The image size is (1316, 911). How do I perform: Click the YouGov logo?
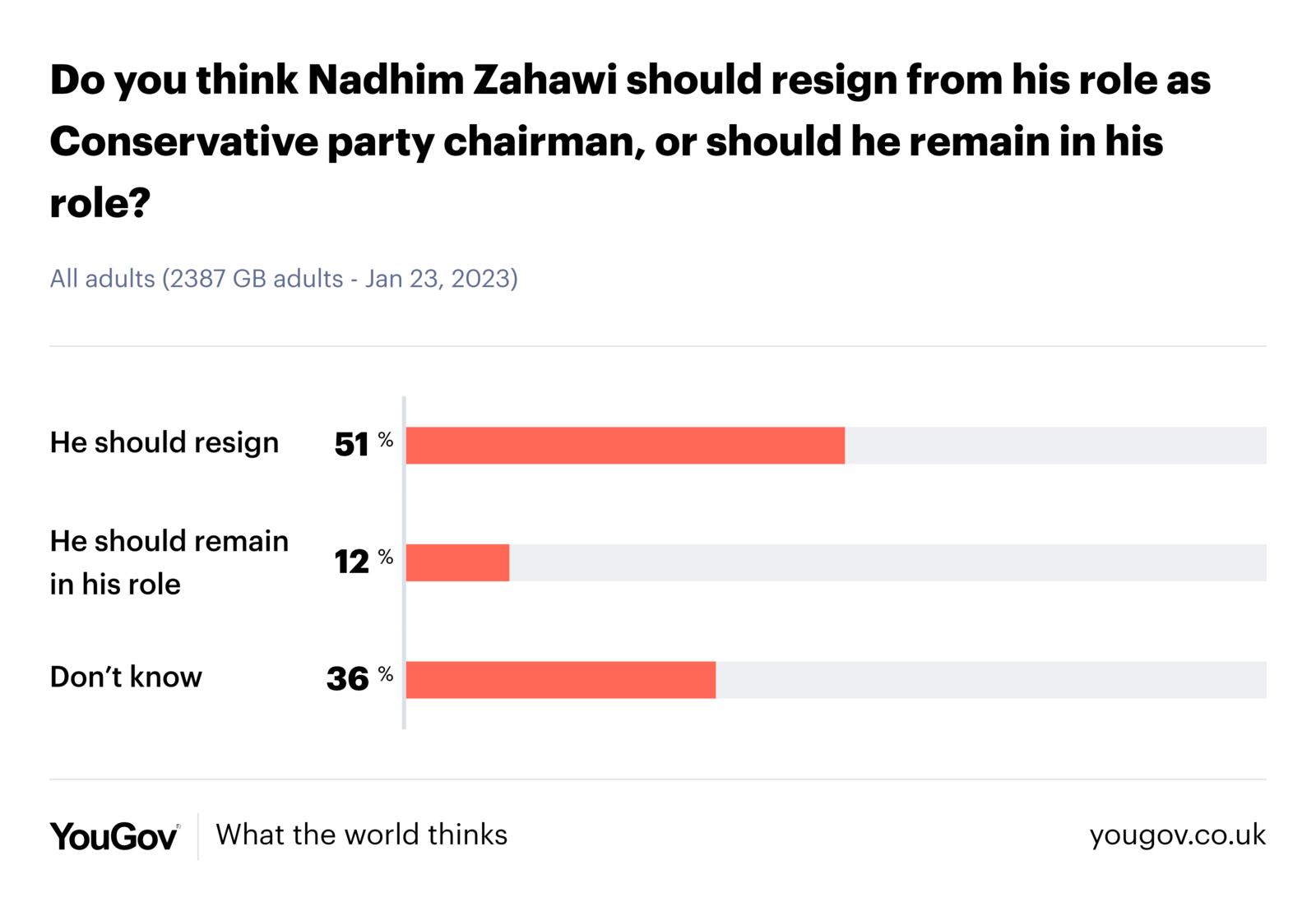114,836
